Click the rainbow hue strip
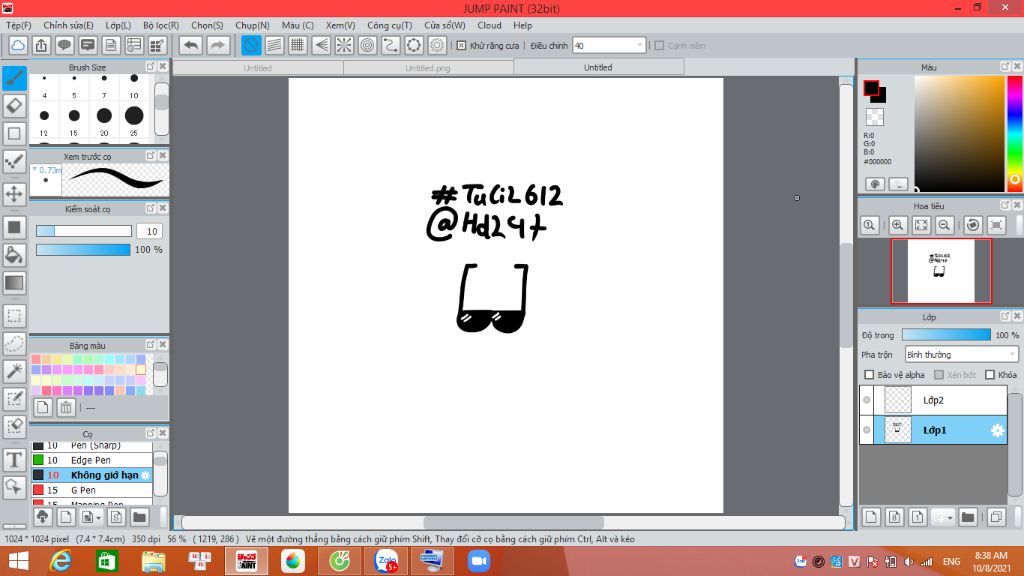This screenshot has height=576, width=1024. pos(1014,133)
